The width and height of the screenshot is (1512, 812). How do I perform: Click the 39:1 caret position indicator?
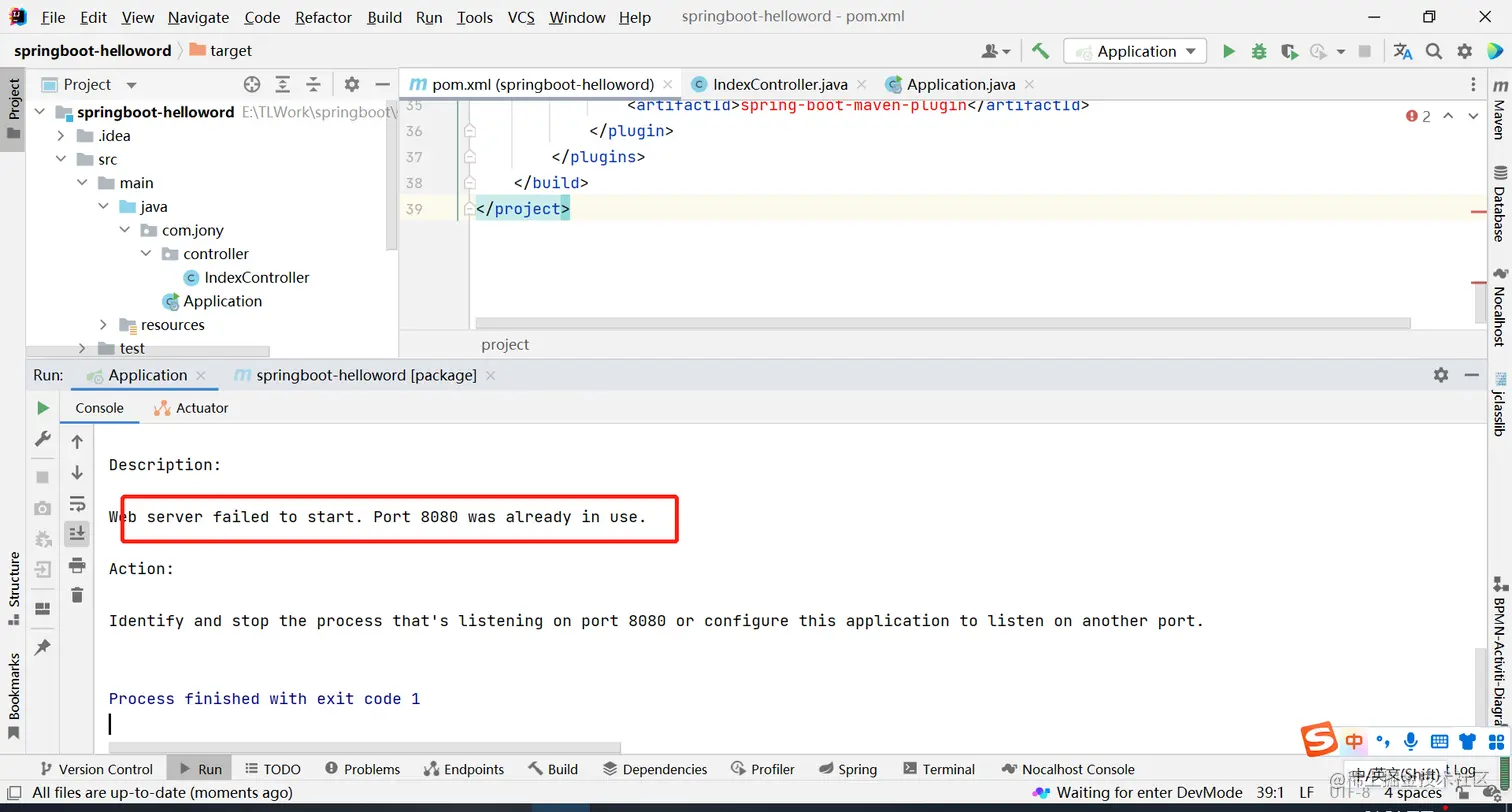coord(1270,793)
